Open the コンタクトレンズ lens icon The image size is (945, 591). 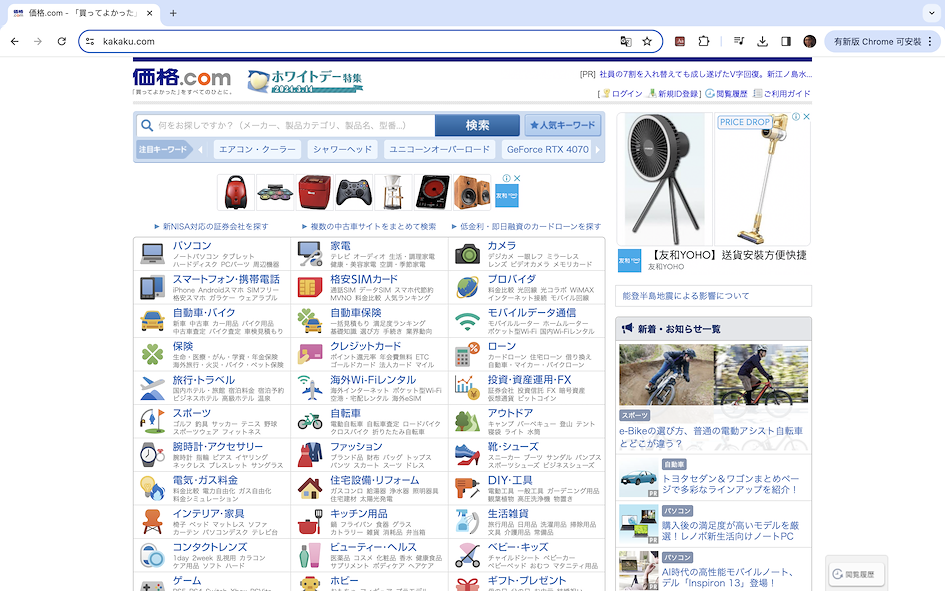(x=152, y=555)
